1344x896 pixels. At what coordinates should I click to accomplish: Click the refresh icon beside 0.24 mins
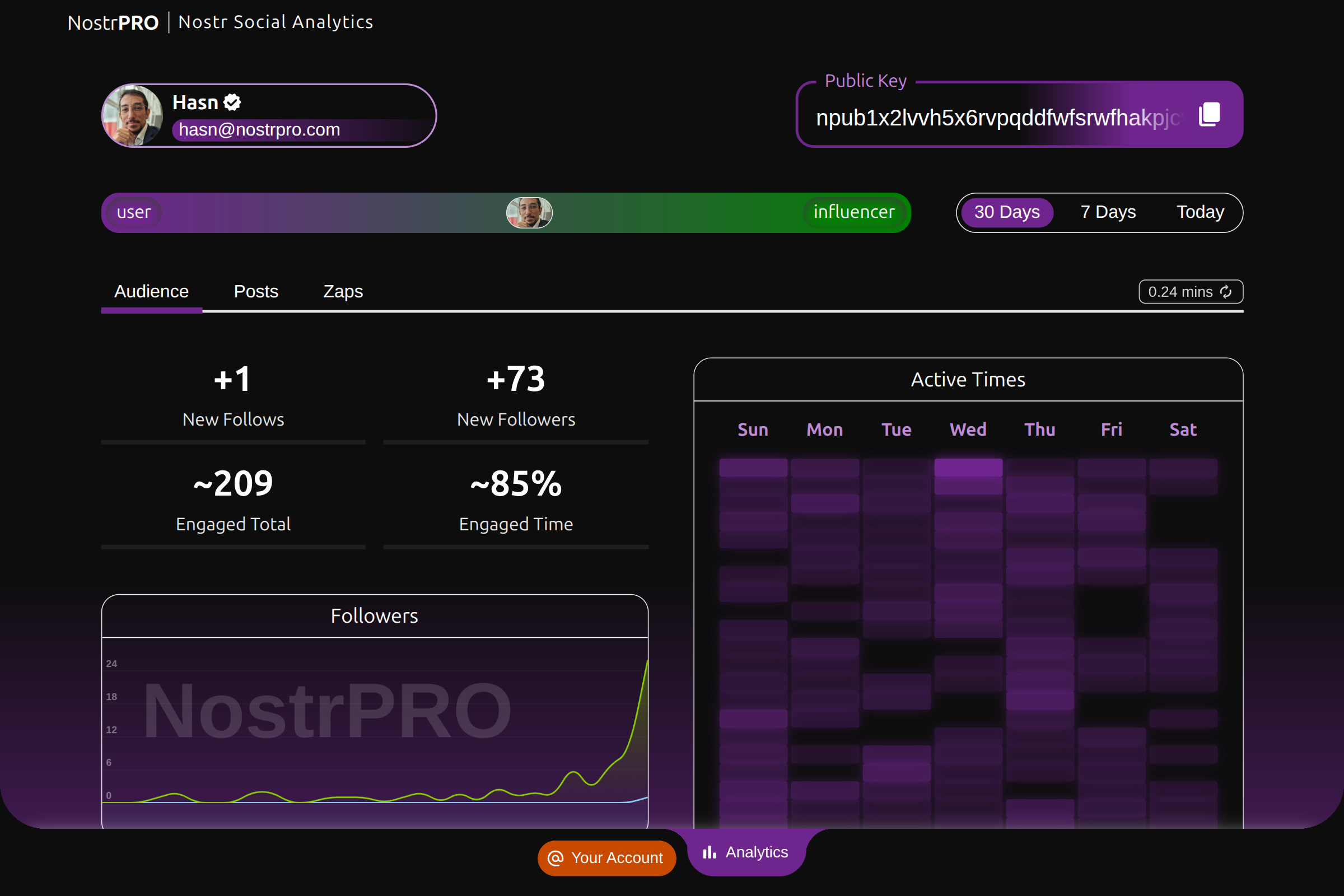(1226, 292)
